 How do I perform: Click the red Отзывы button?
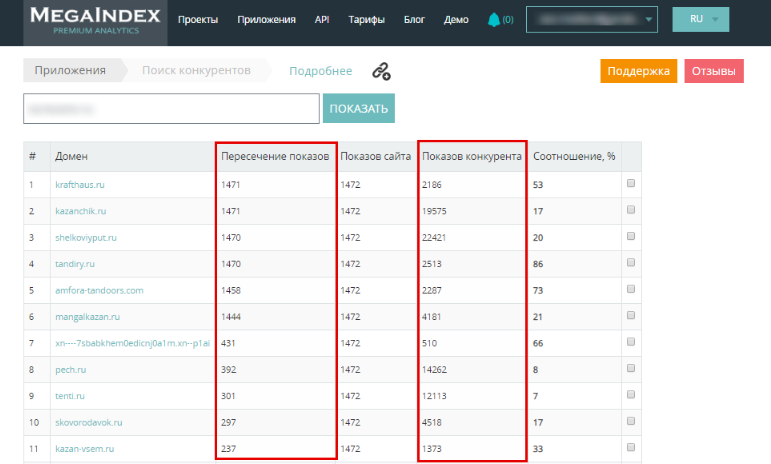(714, 71)
